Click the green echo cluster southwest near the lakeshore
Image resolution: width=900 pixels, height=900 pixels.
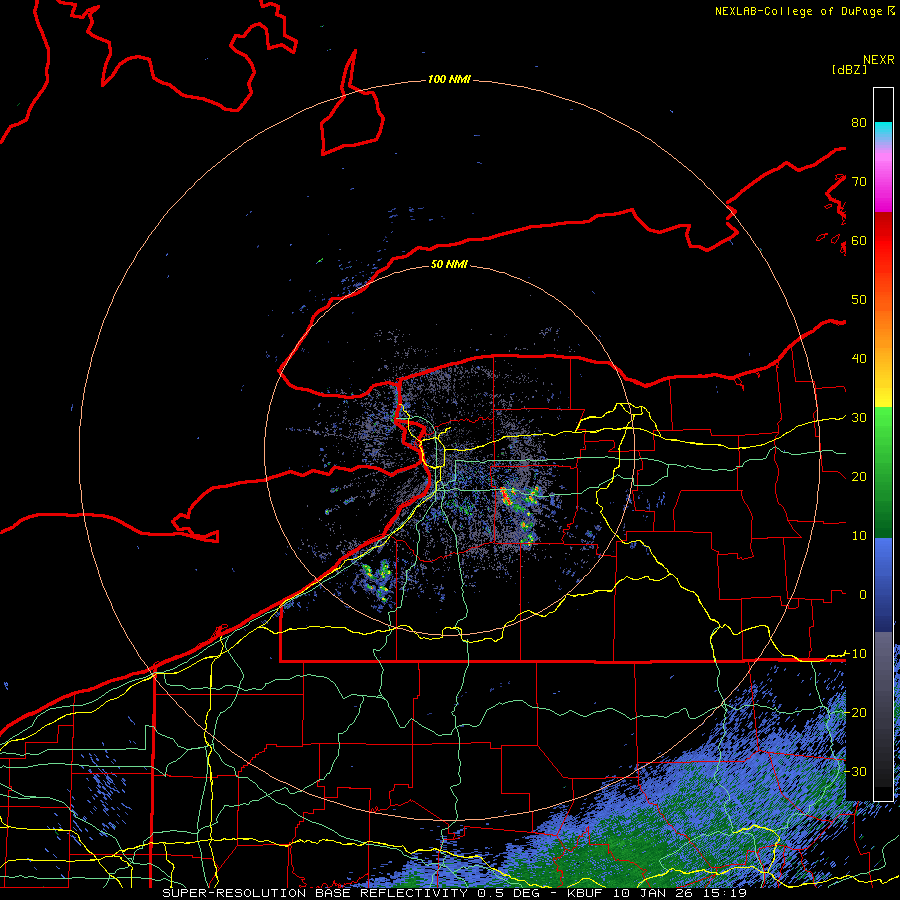[x=378, y=581]
